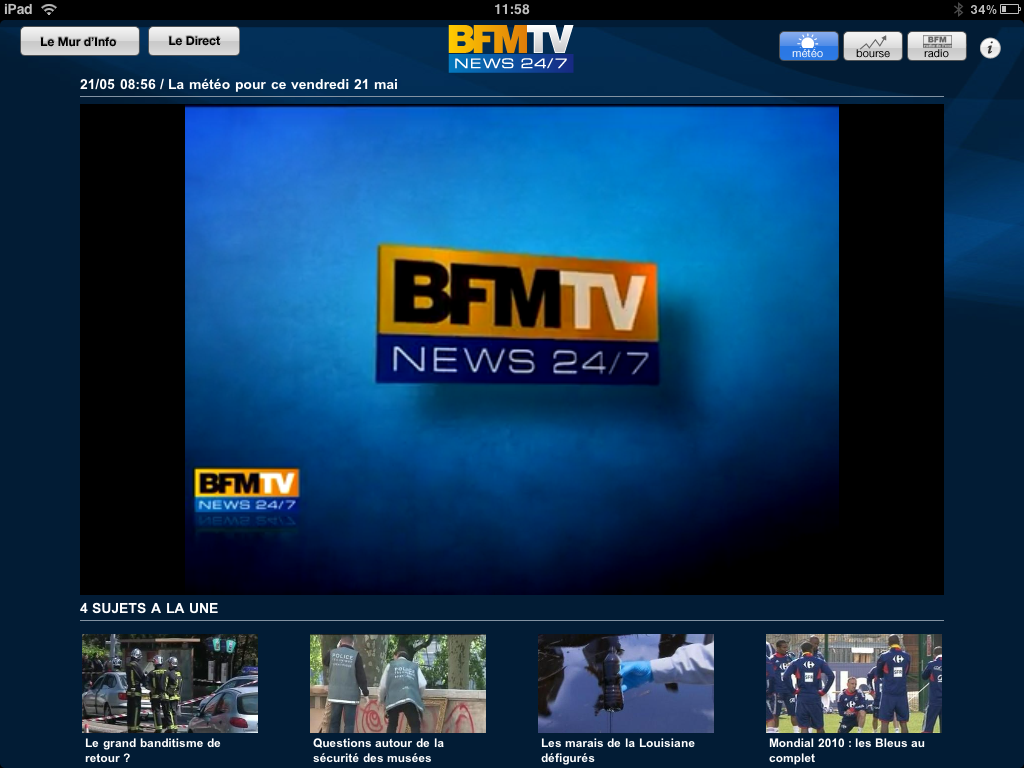Viewport: 1024px width, 768px height.
Task: Tap the video title 'La météo pour ce vendredi 21 mai'
Action: [283, 84]
